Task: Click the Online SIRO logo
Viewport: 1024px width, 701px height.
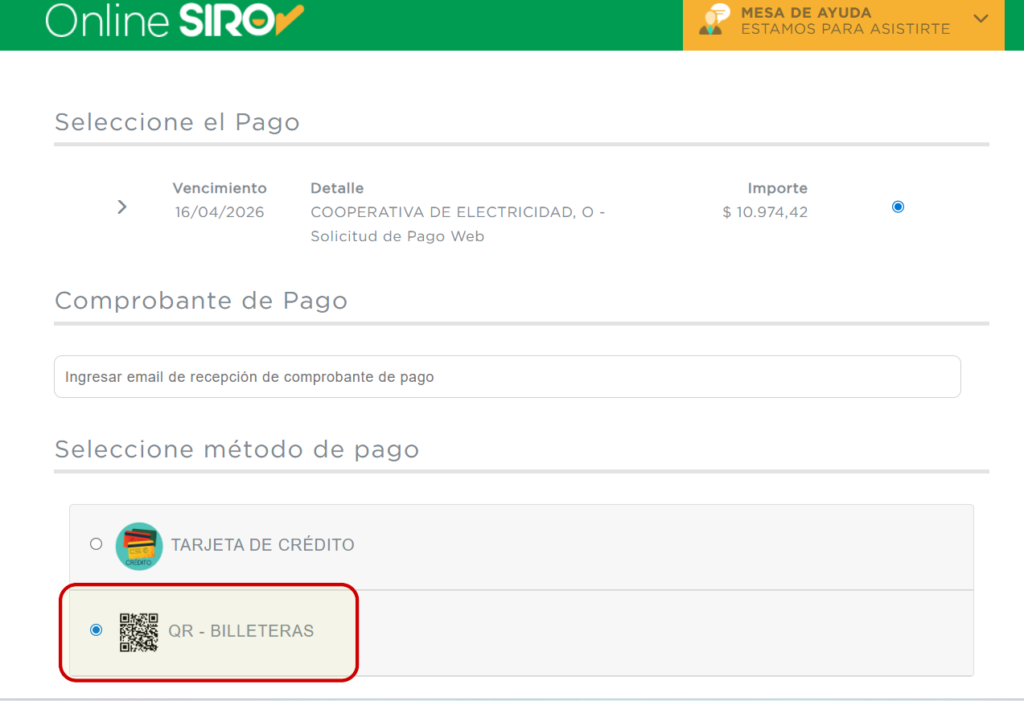Action: click(x=174, y=20)
